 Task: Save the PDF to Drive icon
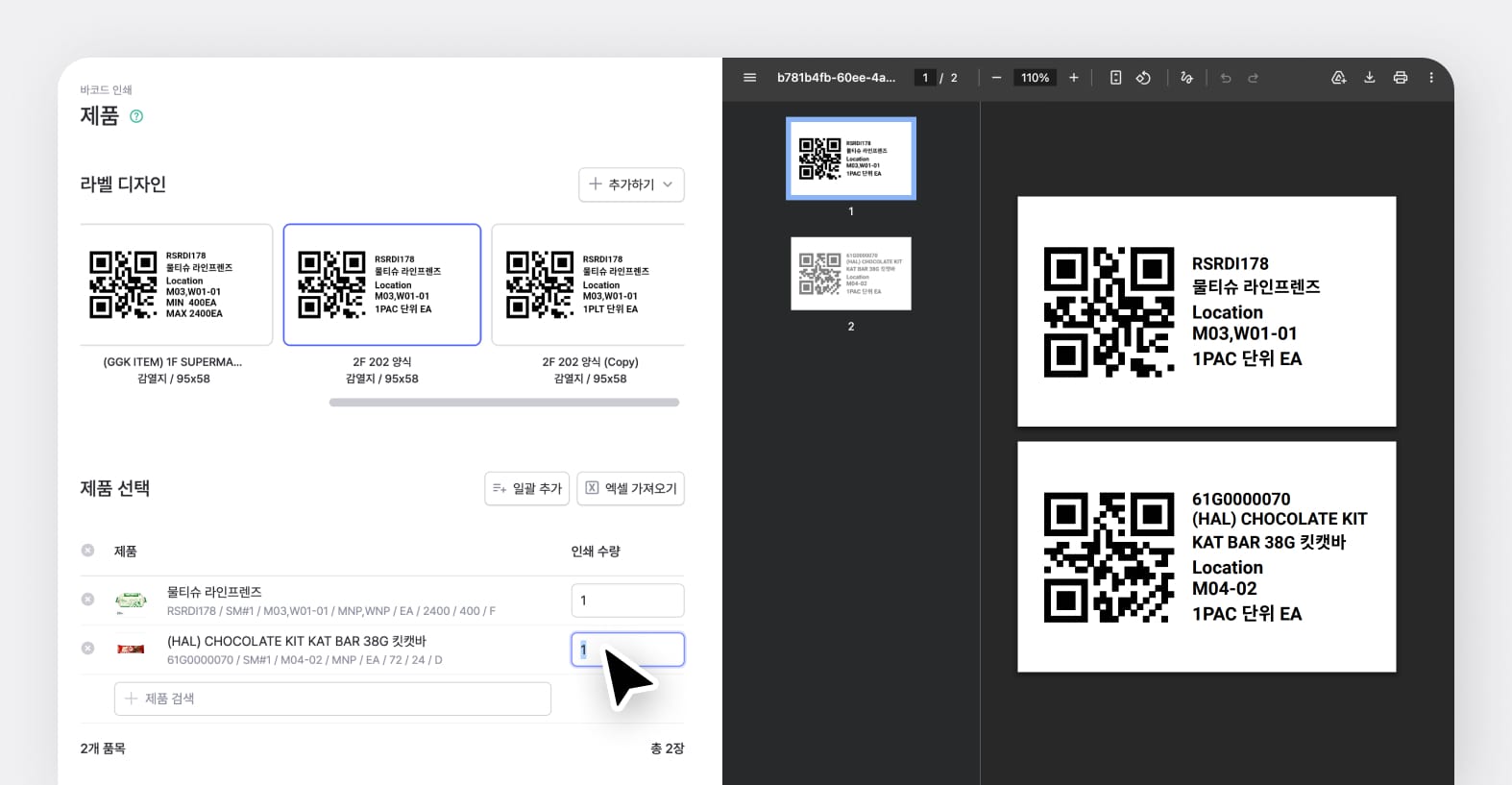[x=1338, y=78]
